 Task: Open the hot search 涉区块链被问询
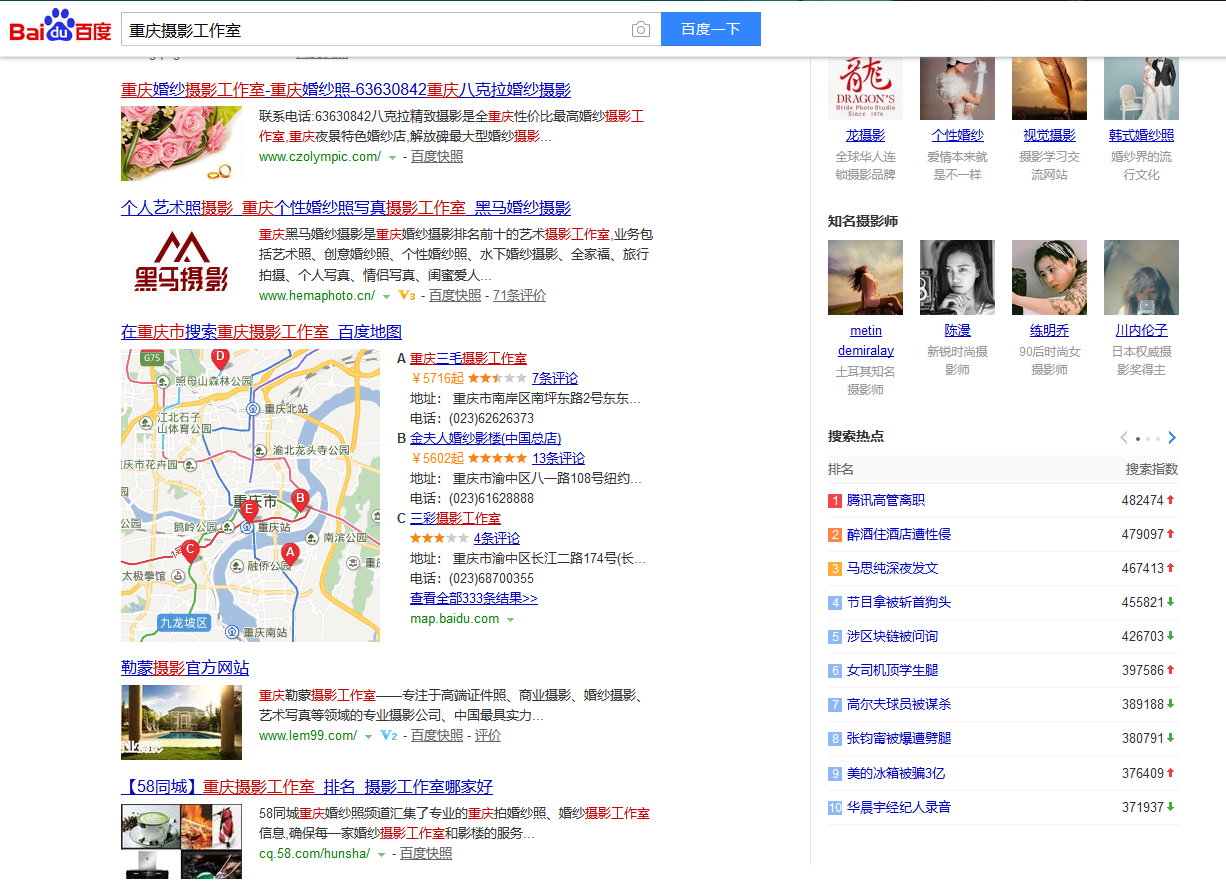pos(892,636)
